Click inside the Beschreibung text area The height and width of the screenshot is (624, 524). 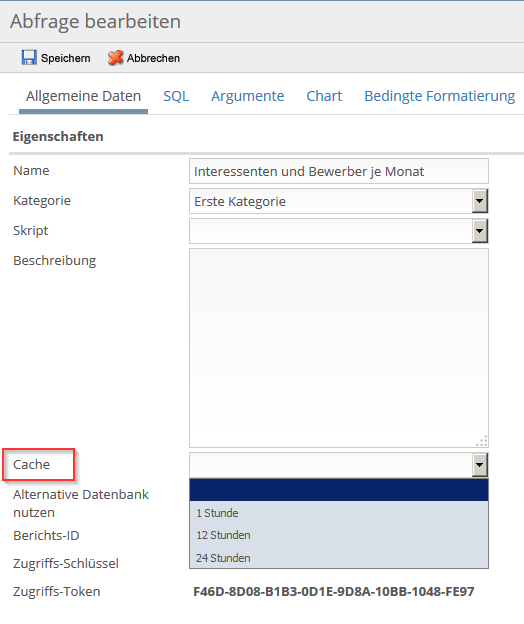(339, 348)
